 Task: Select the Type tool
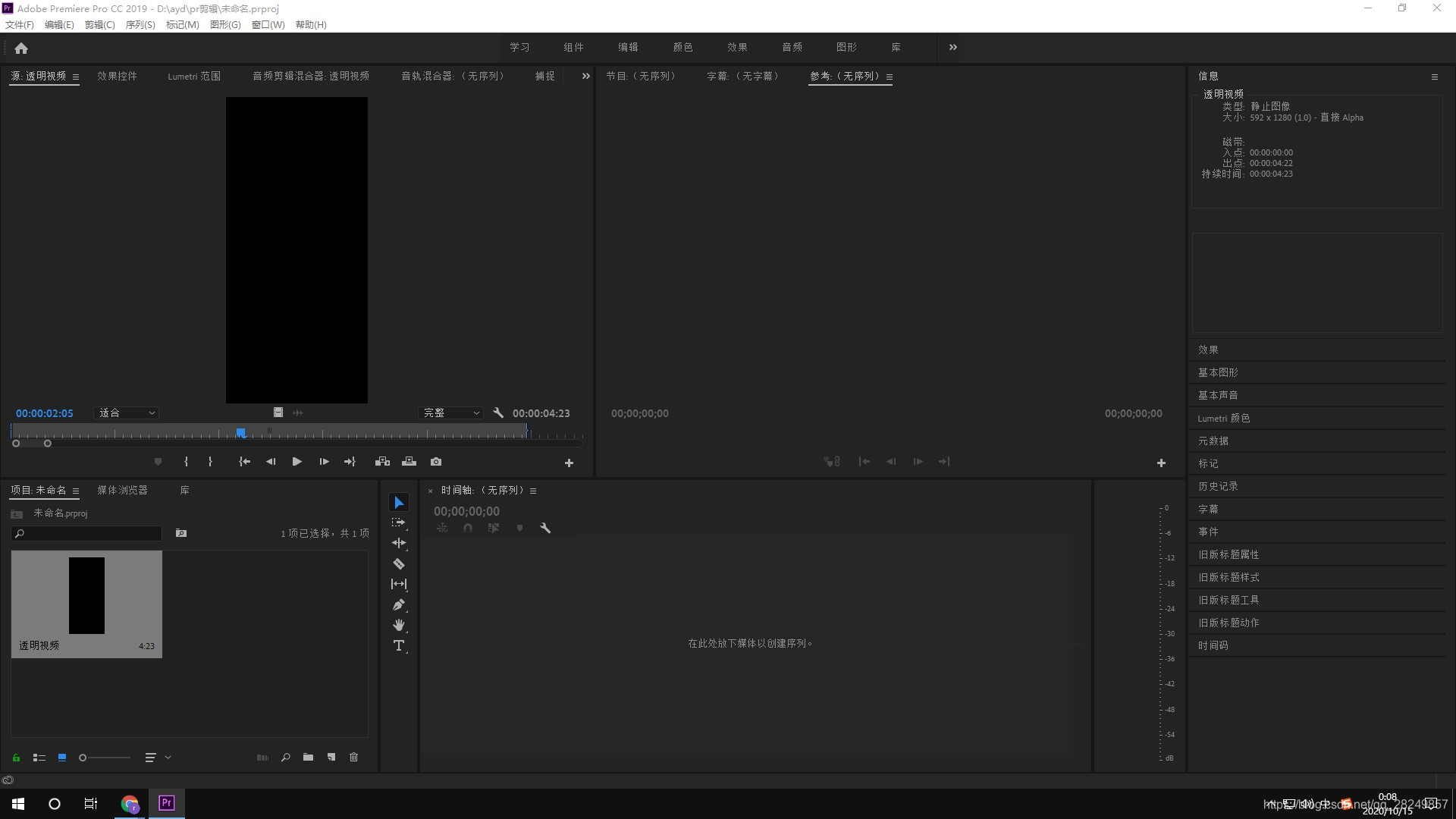click(x=399, y=646)
